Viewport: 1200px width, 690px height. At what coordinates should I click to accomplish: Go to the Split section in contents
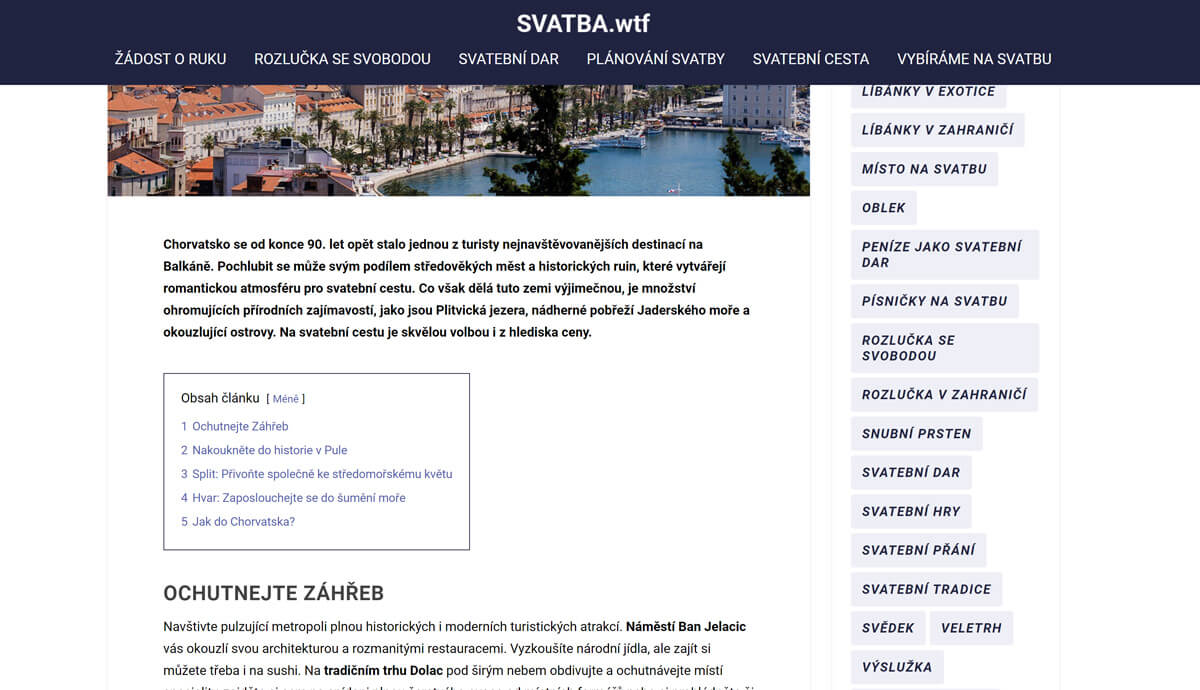point(322,474)
